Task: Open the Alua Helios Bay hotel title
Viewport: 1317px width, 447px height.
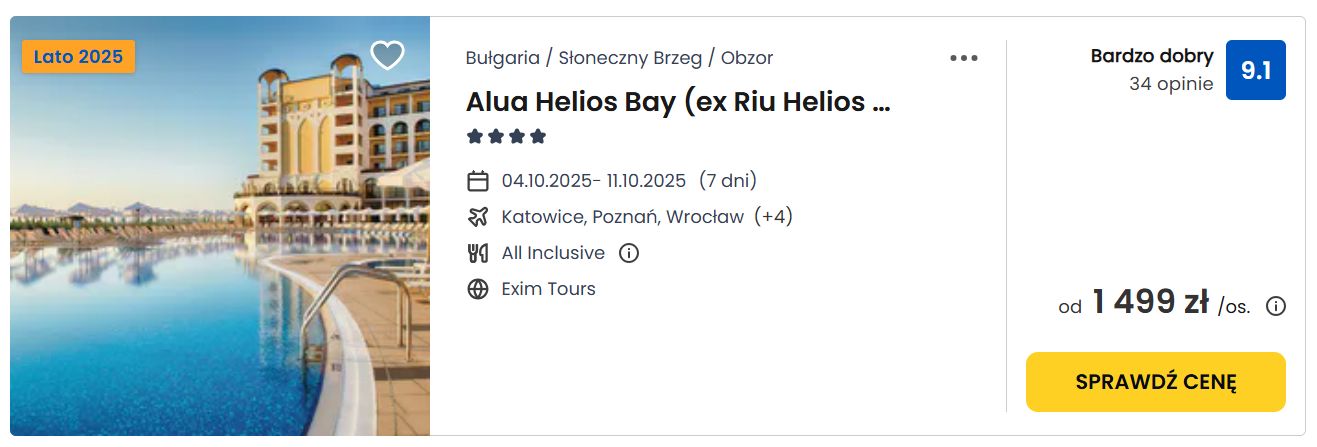Action: (x=677, y=102)
